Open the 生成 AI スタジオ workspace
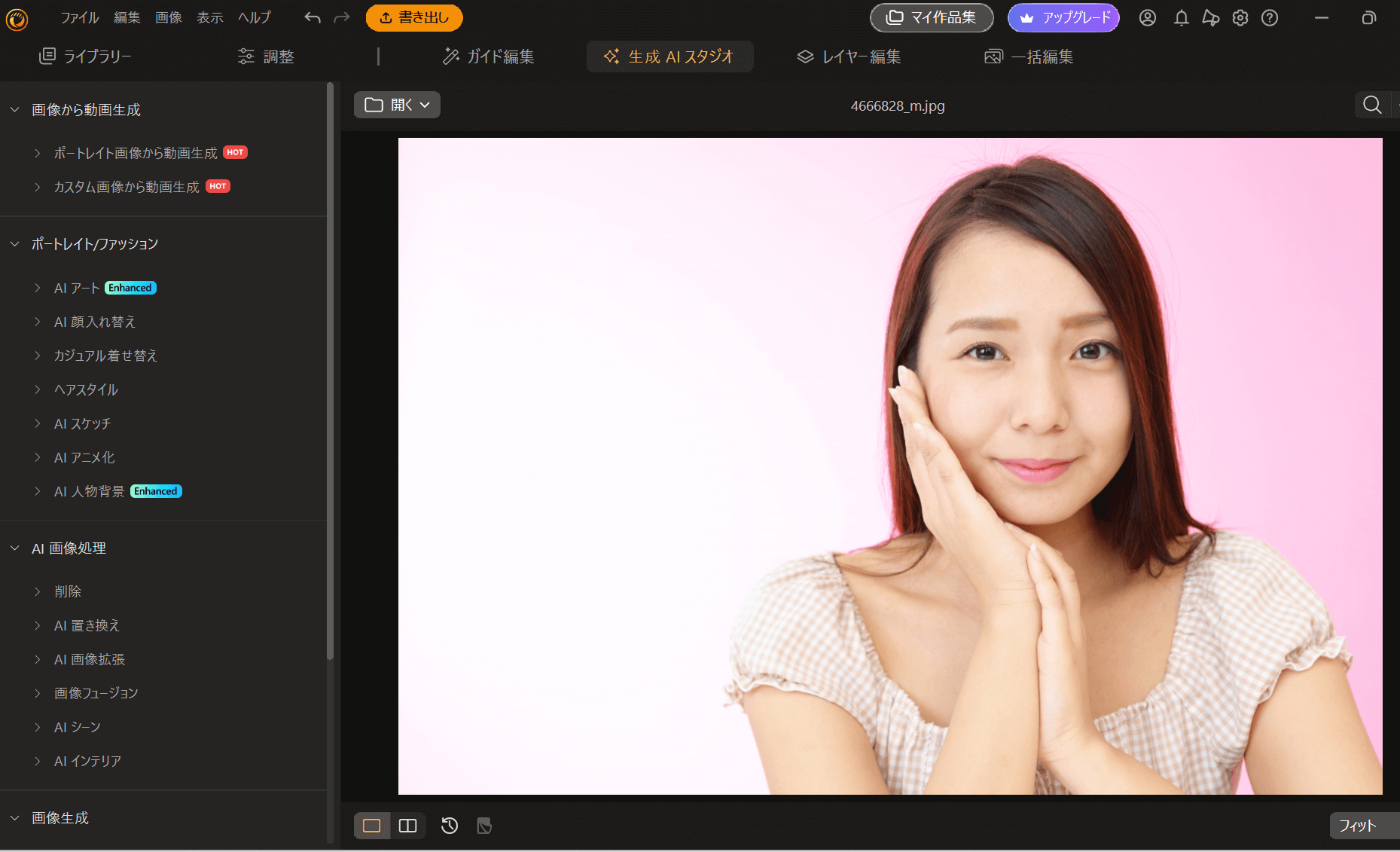The image size is (1400, 852). [x=669, y=56]
